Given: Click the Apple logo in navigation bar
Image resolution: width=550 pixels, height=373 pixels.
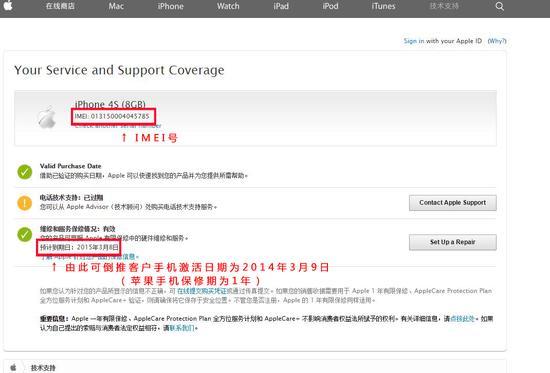Looking at the screenshot, I should click(x=8, y=6).
